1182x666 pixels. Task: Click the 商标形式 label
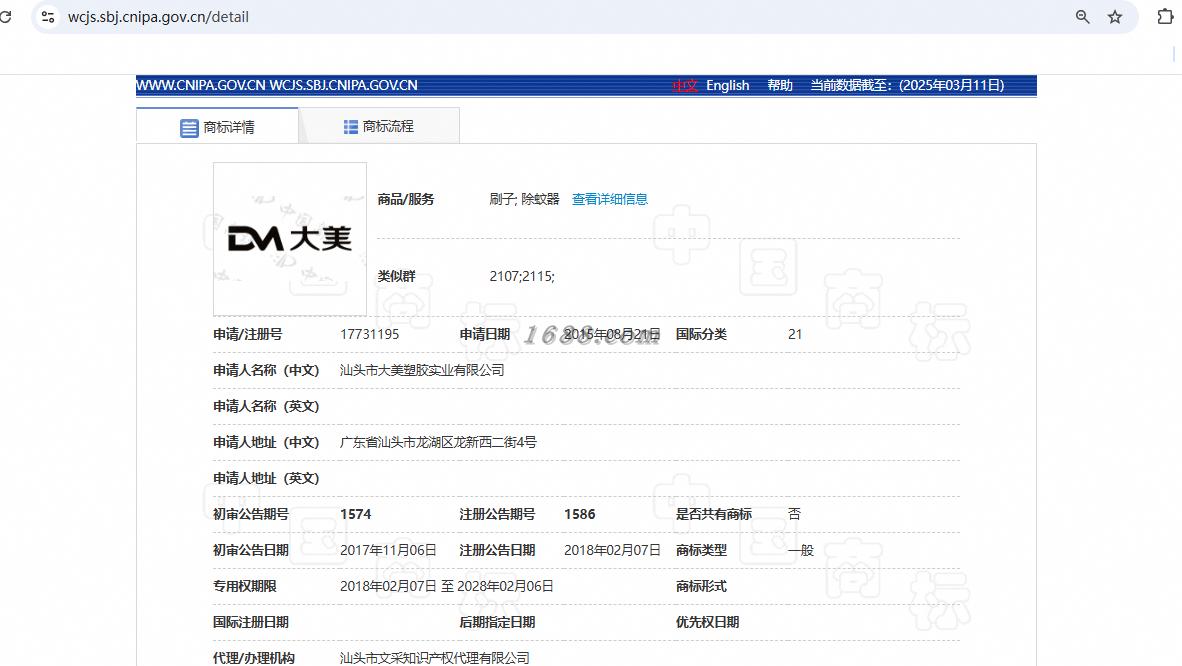click(701, 586)
